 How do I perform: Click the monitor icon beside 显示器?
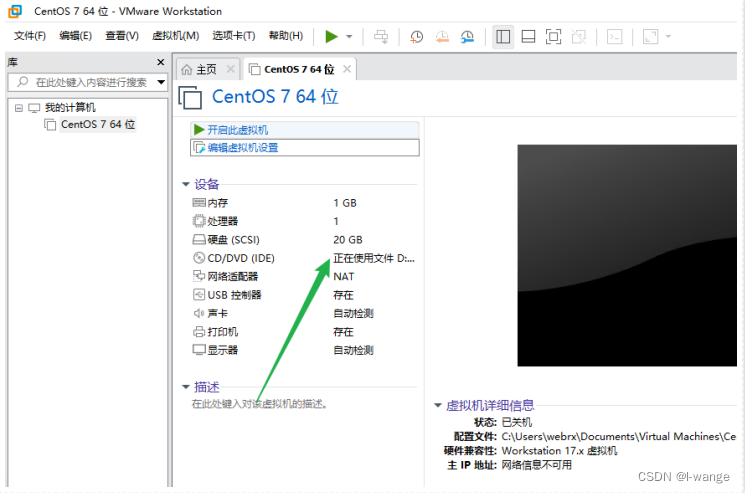point(199,350)
